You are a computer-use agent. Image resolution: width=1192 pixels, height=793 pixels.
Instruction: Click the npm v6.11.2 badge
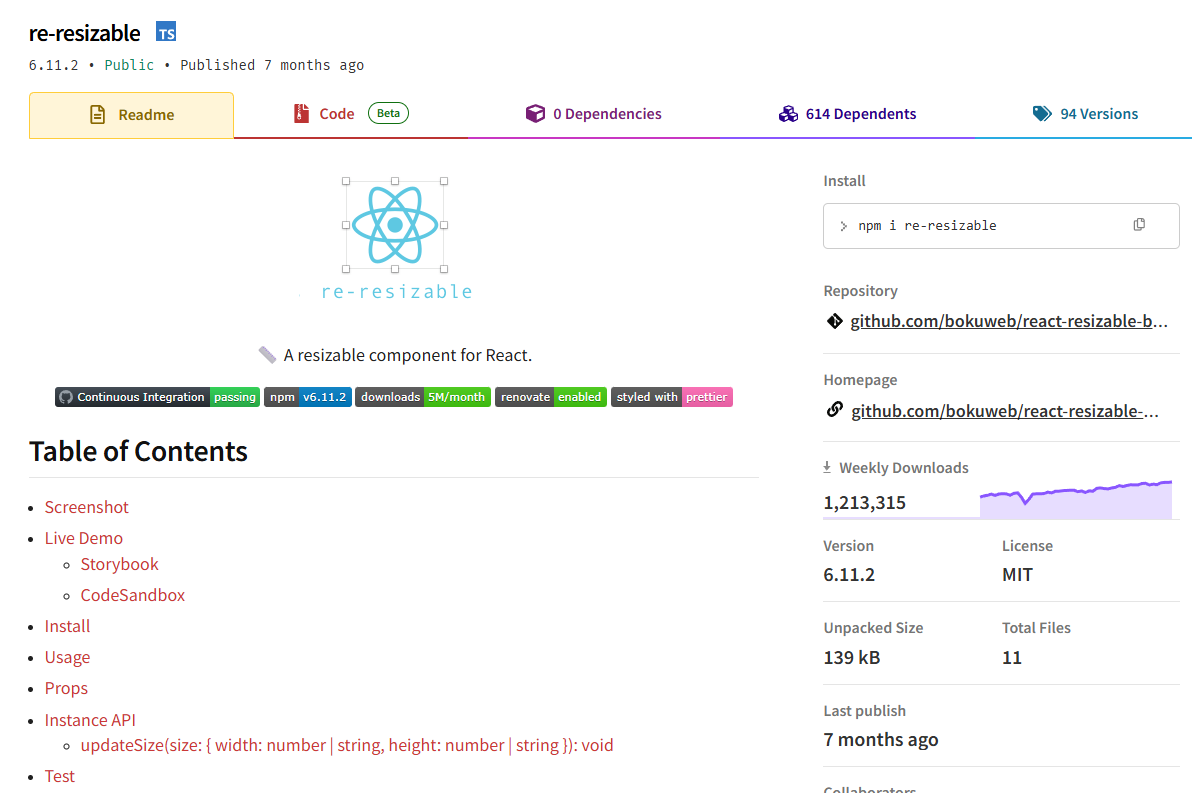pos(308,397)
